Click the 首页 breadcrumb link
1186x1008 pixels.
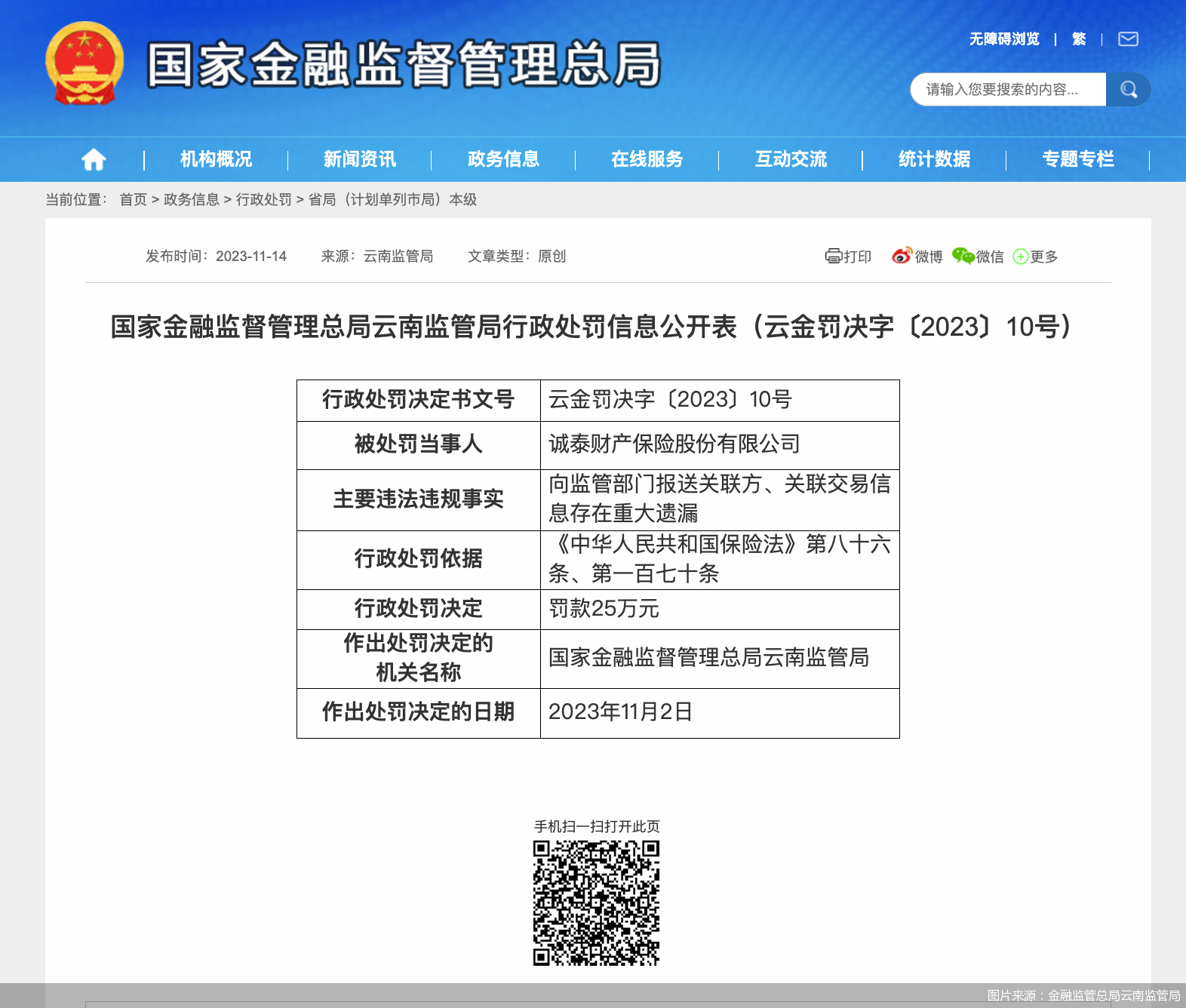[x=133, y=200]
